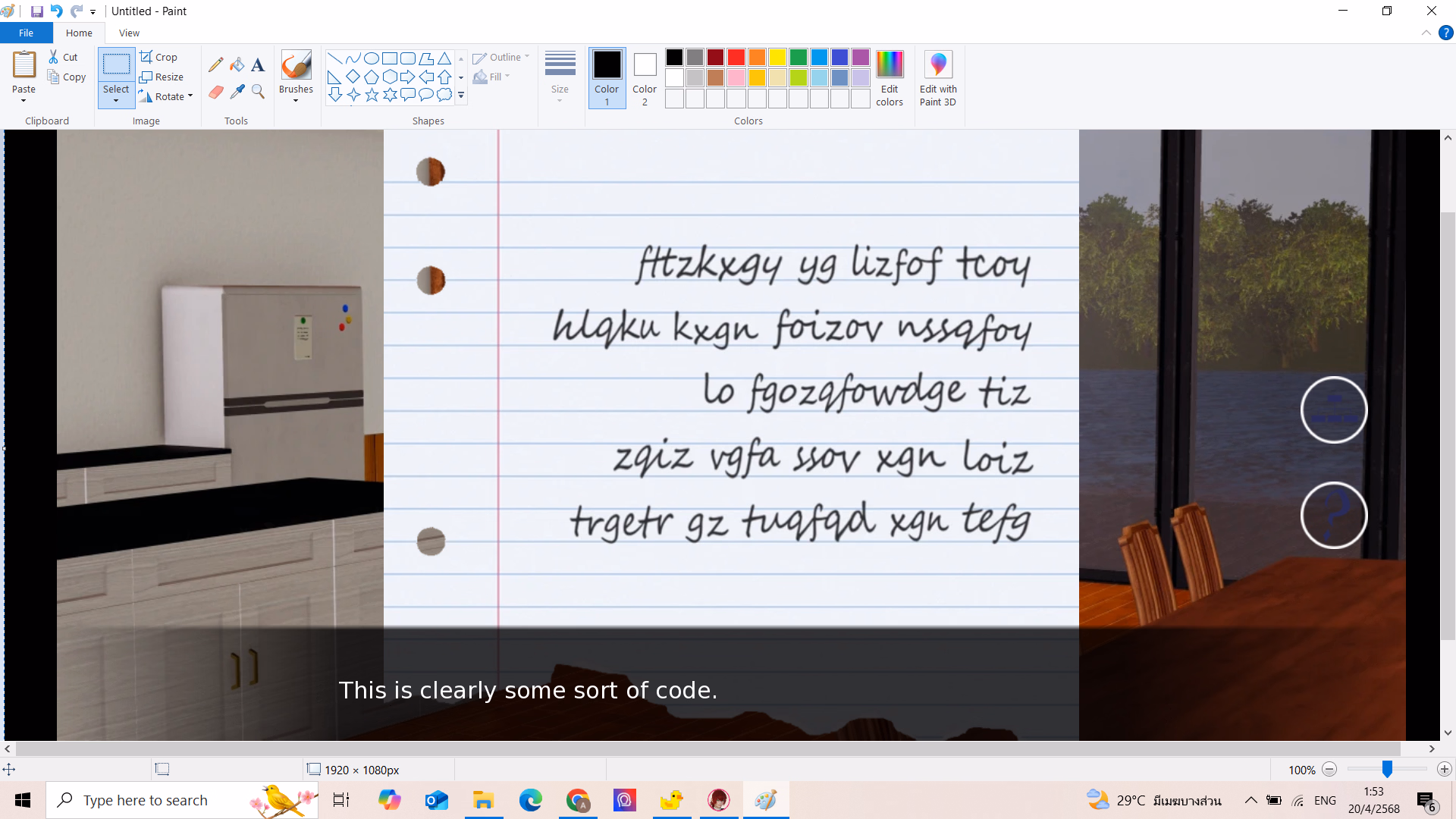This screenshot has height=819, width=1456.
Task: Click the Resize button
Action: tap(162, 77)
